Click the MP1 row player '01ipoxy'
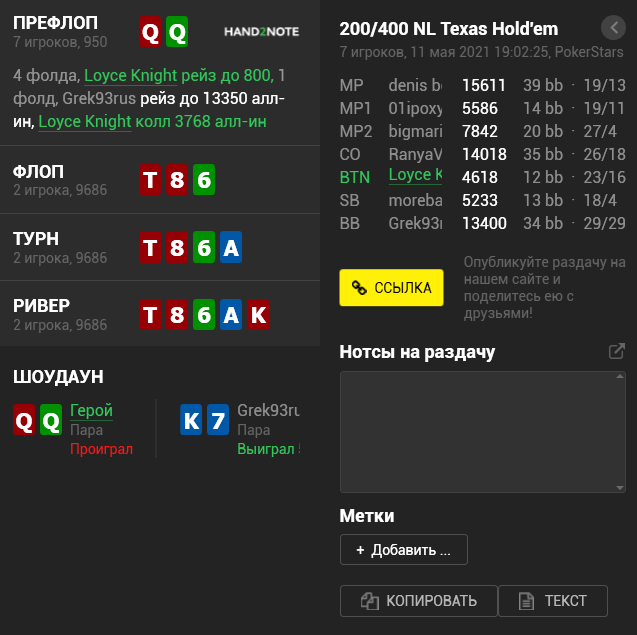Viewport: 637px width, 635px height. 415,108
